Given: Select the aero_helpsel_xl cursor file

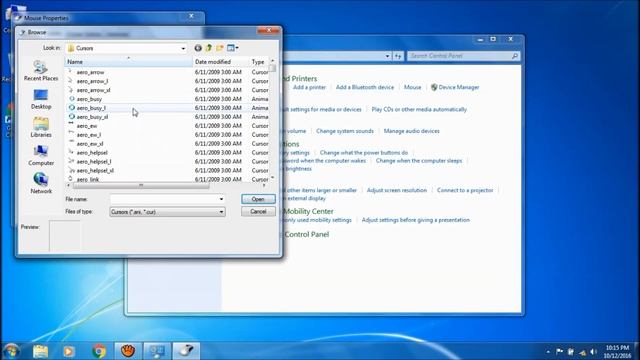Looking at the screenshot, I should pyautogui.click(x=95, y=171).
